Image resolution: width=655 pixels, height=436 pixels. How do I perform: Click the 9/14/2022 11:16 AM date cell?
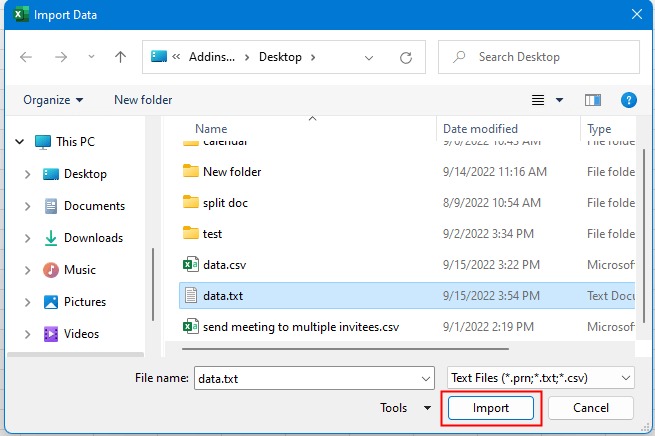495,172
